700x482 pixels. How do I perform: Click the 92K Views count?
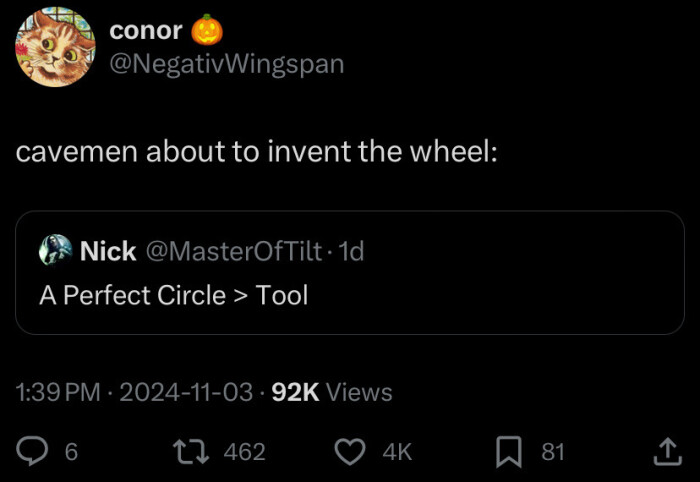pyautogui.click(x=332, y=393)
